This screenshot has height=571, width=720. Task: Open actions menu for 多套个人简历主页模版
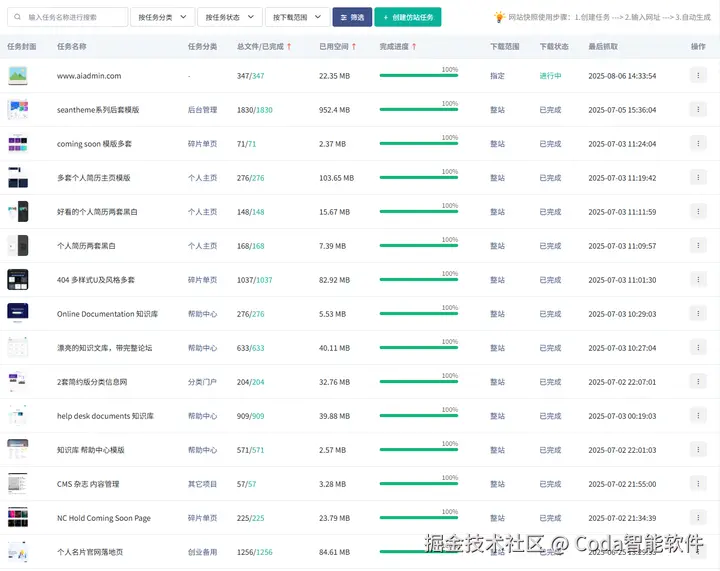698,177
